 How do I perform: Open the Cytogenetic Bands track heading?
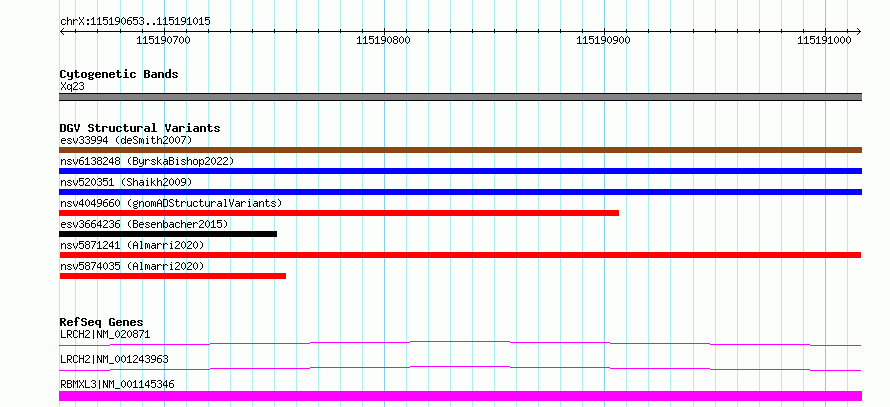[x=119, y=74]
